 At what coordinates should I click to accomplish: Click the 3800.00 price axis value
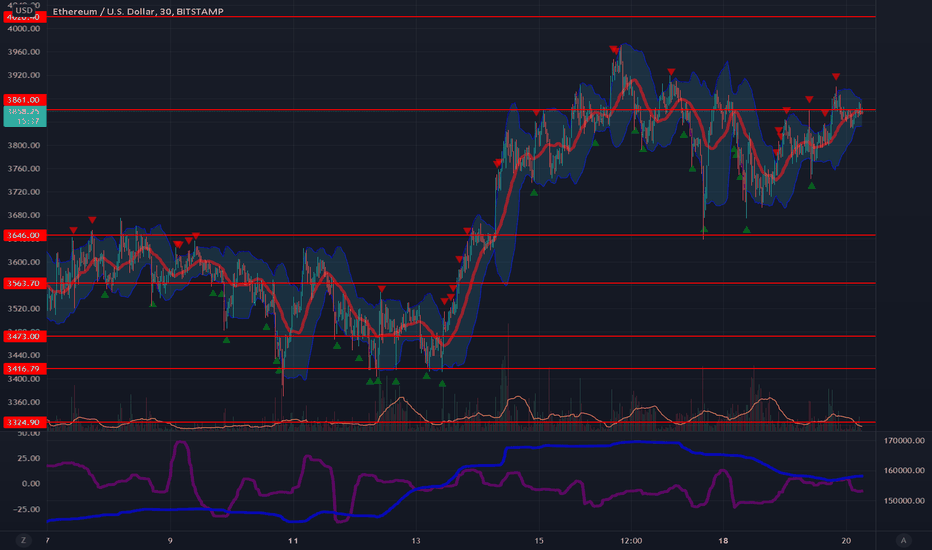tap(24, 145)
